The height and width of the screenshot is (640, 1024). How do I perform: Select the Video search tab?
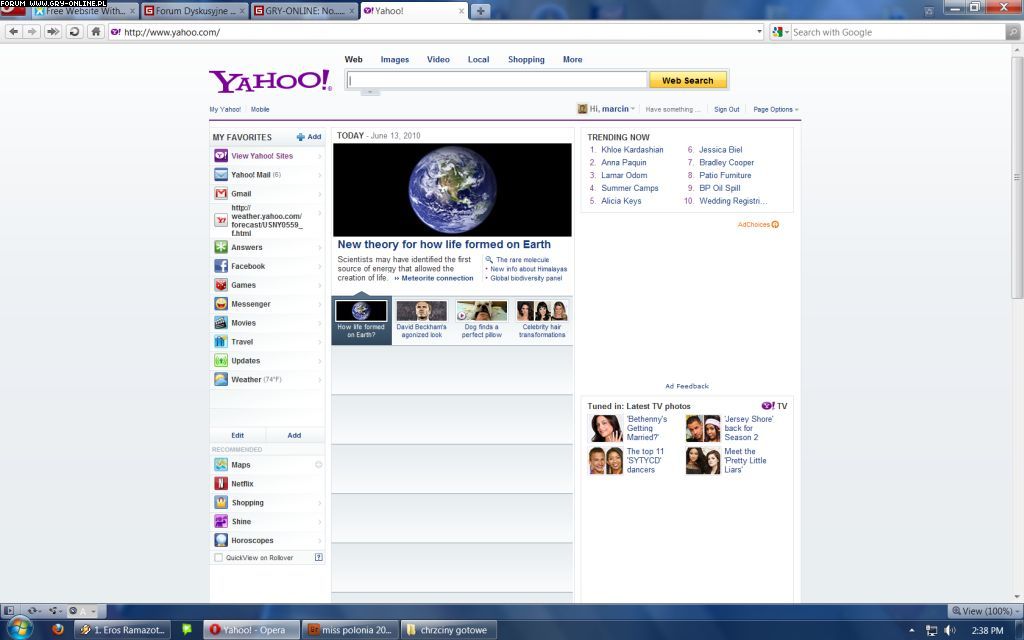(x=438, y=59)
